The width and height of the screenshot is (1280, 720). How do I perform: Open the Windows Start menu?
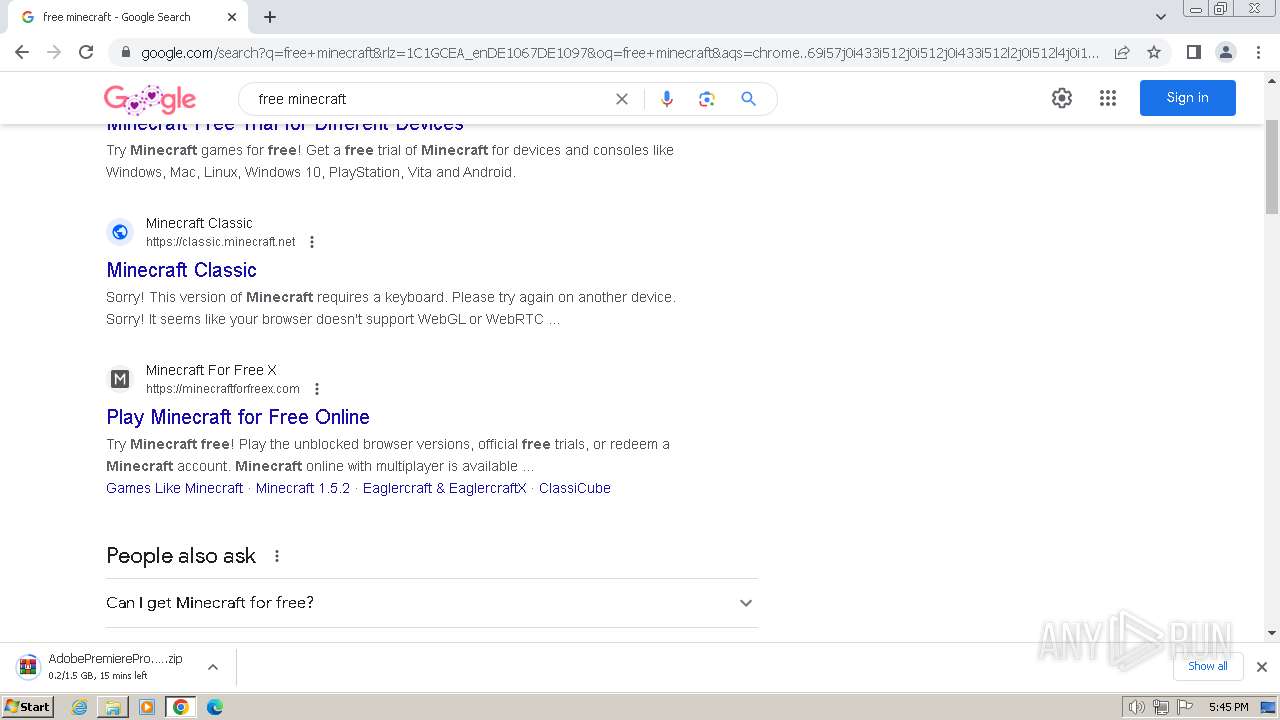point(28,707)
